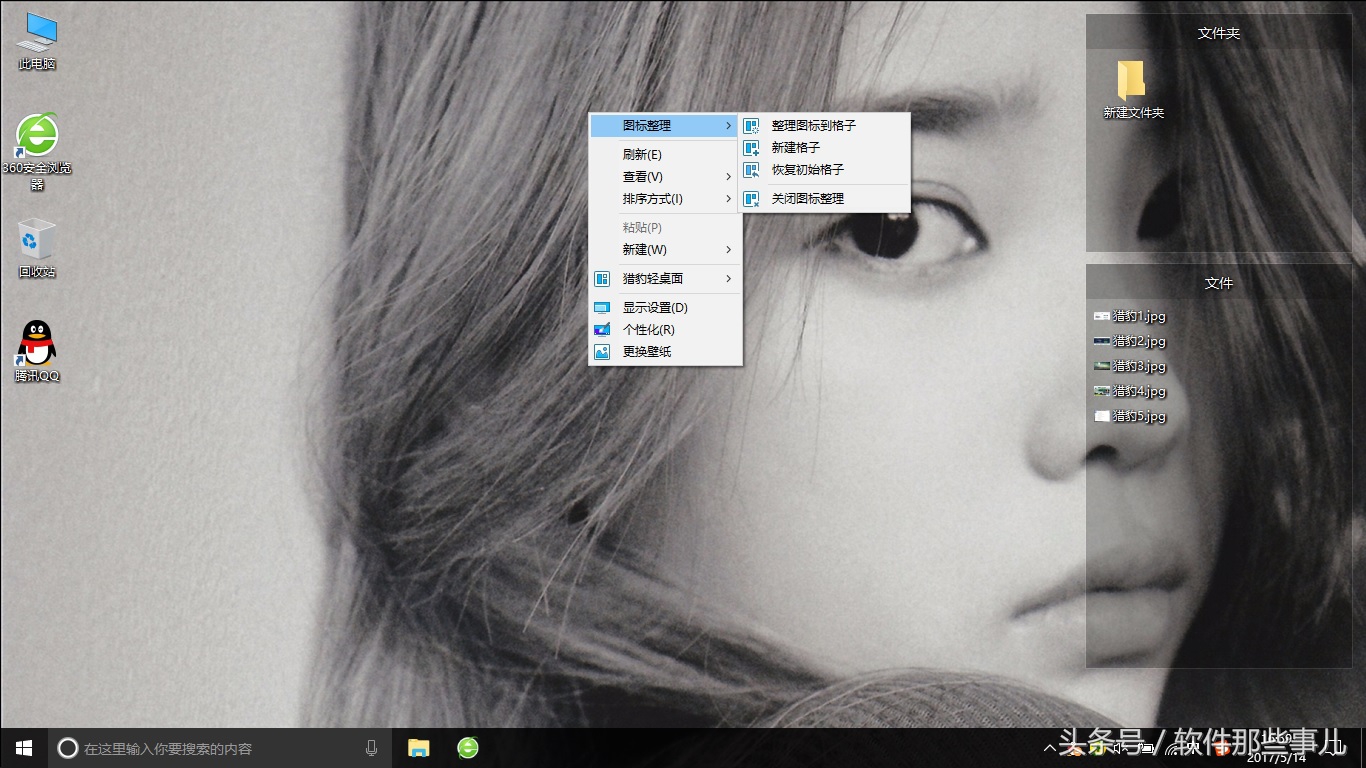Select 整理图标到格子 from the submenu

tap(813, 126)
